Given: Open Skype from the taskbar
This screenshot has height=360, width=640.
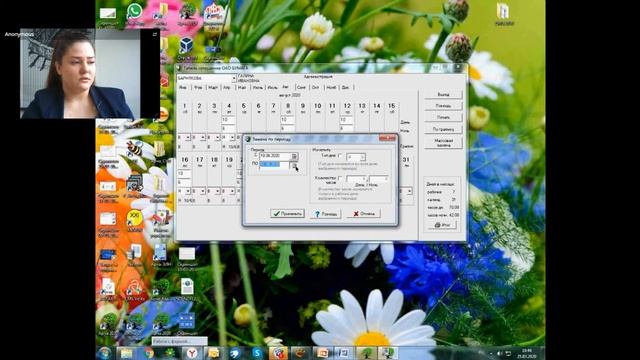Looking at the screenshot, I should pyautogui.click(x=257, y=353).
